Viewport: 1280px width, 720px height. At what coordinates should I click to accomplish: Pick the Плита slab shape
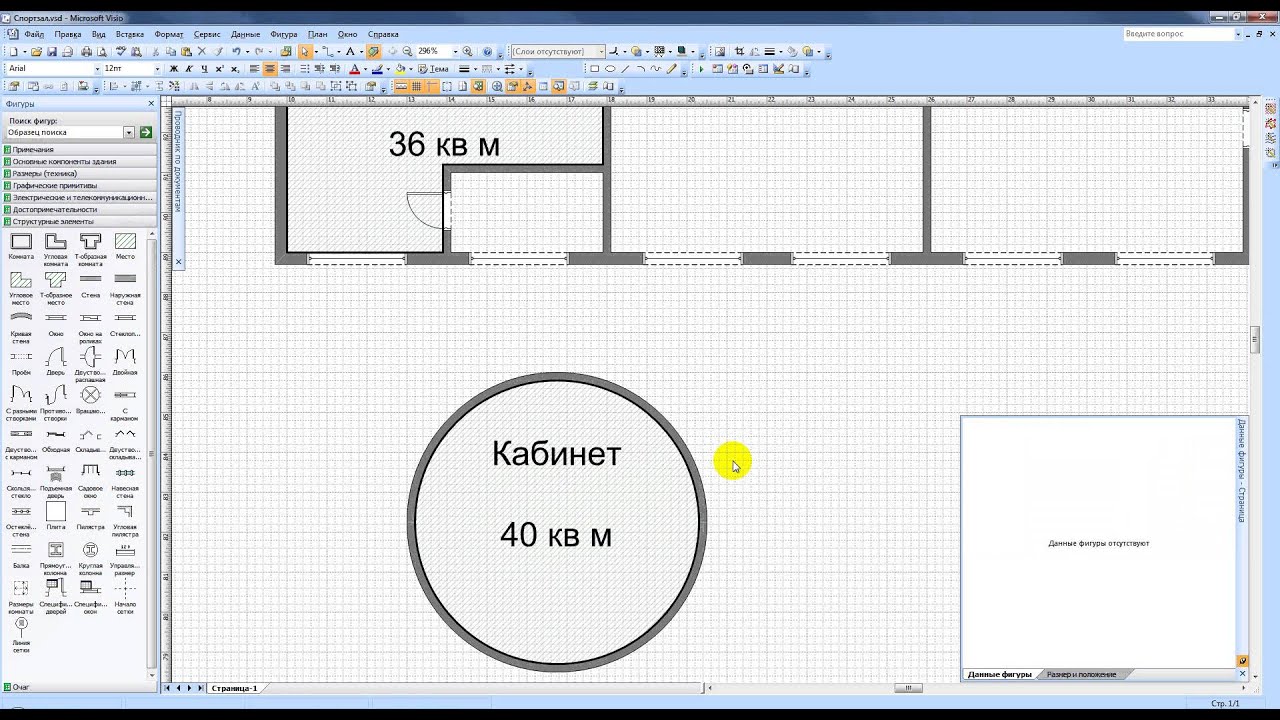(x=56, y=517)
